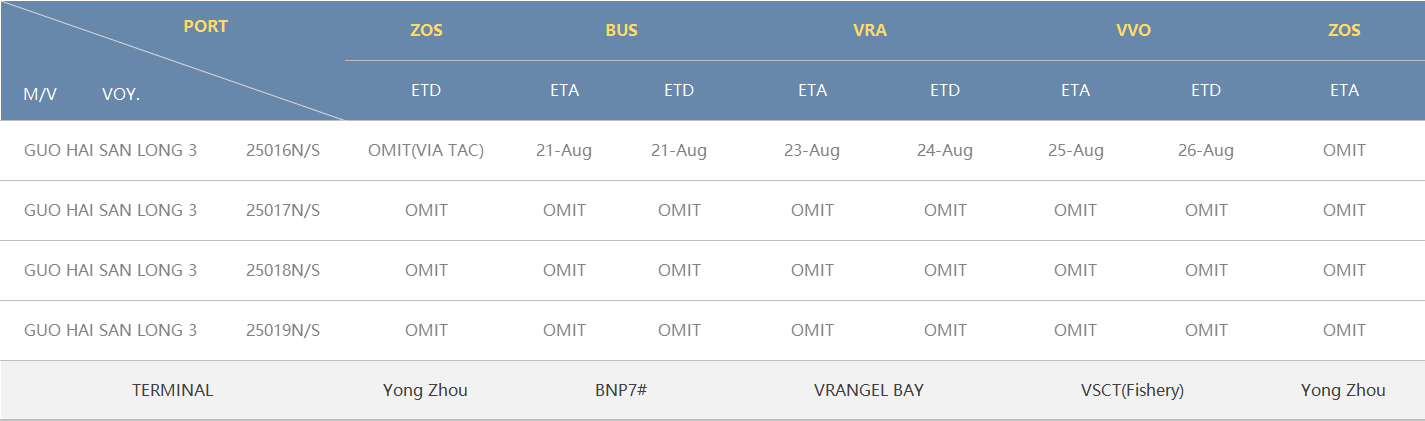Click the BNP7# terminal cell
The height and width of the screenshot is (421, 1425).
tap(621, 391)
